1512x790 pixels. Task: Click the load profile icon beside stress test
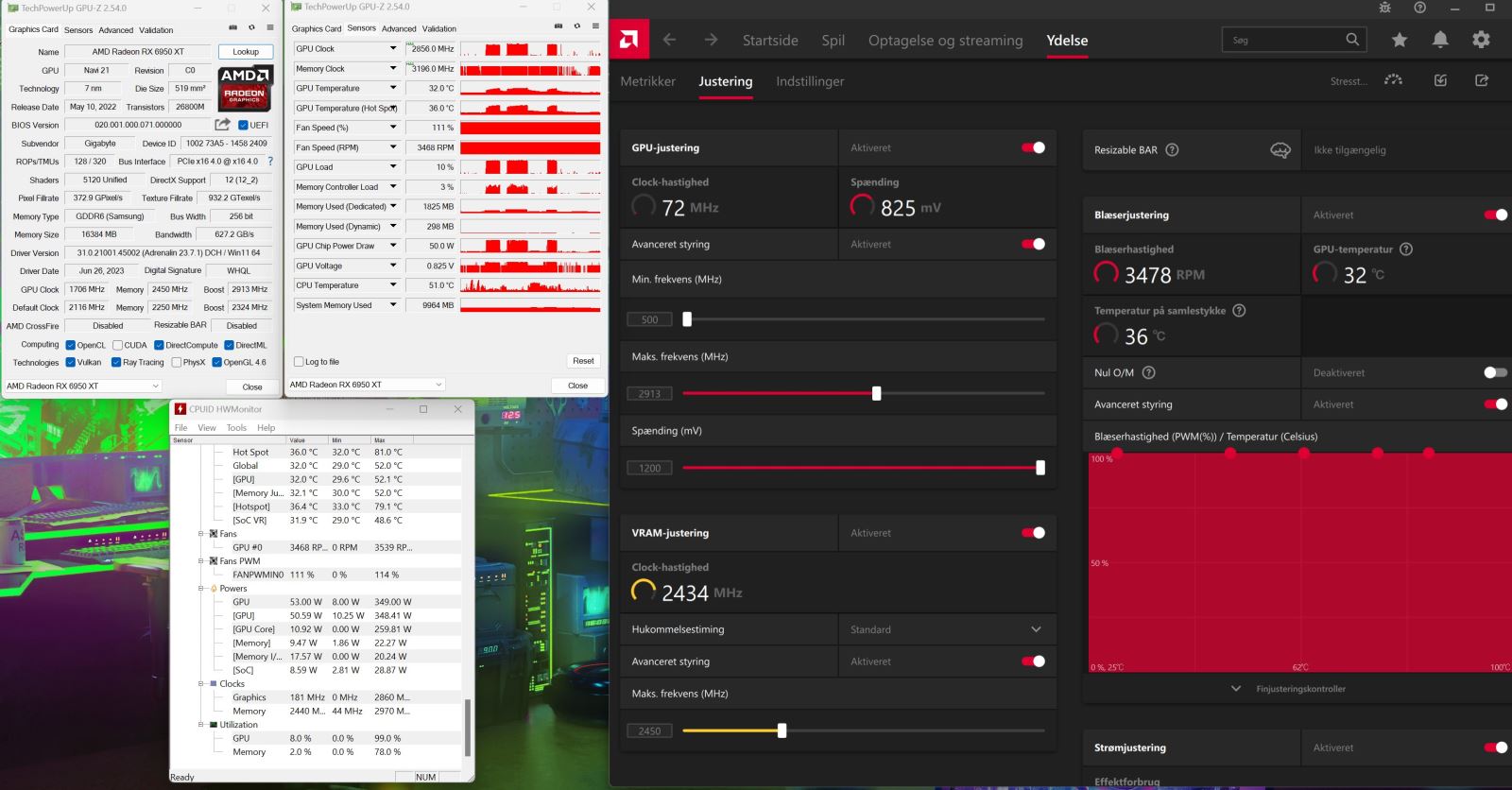pyautogui.click(x=1440, y=80)
